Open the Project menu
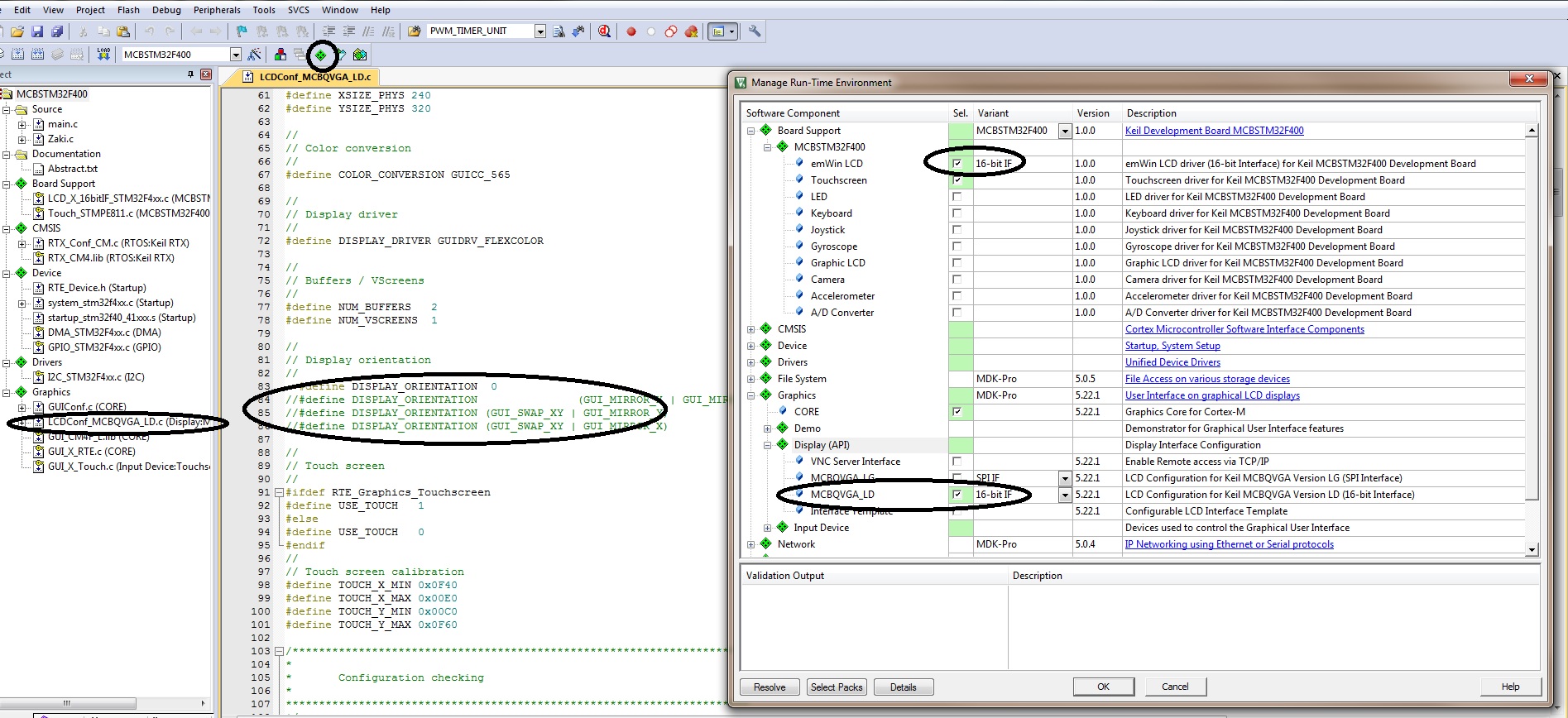This screenshot has width=1568, height=718. tap(90, 10)
